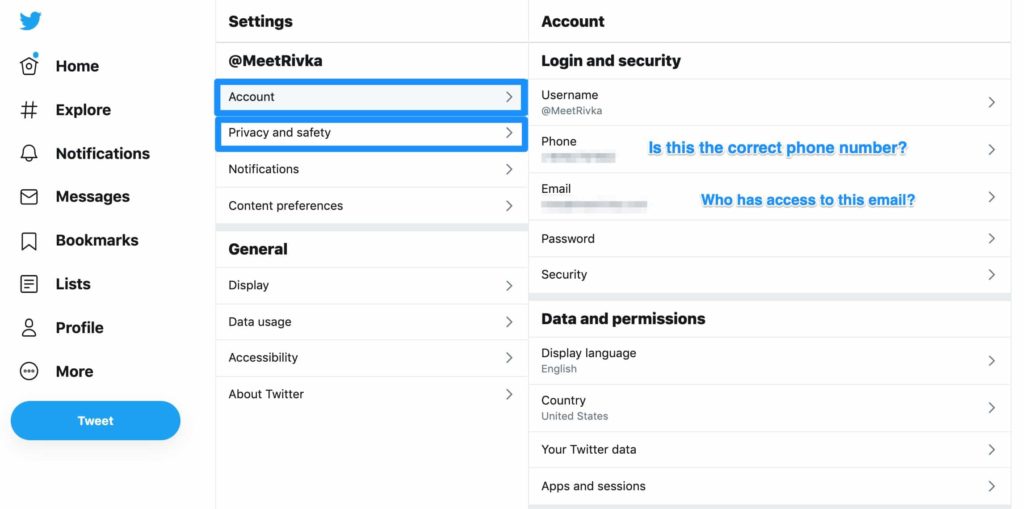Click the Messages envelope icon
1024x509 pixels.
[x=29, y=197]
